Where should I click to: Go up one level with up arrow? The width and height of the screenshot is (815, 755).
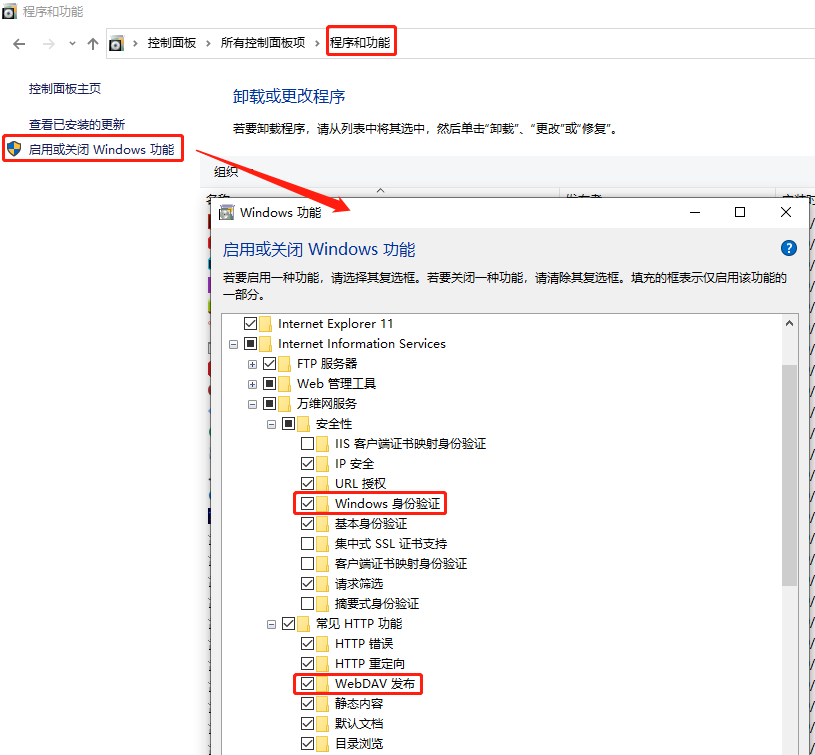(x=93, y=44)
